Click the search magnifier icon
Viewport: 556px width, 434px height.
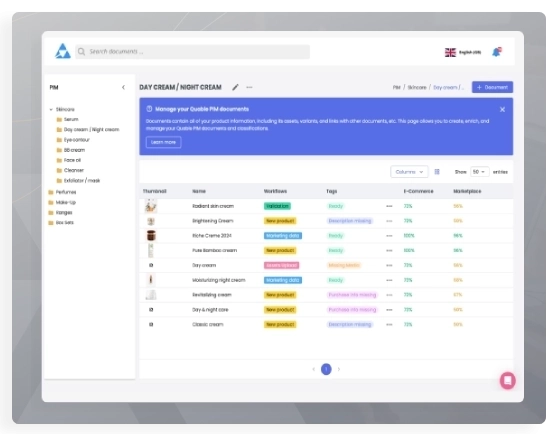(x=81, y=52)
